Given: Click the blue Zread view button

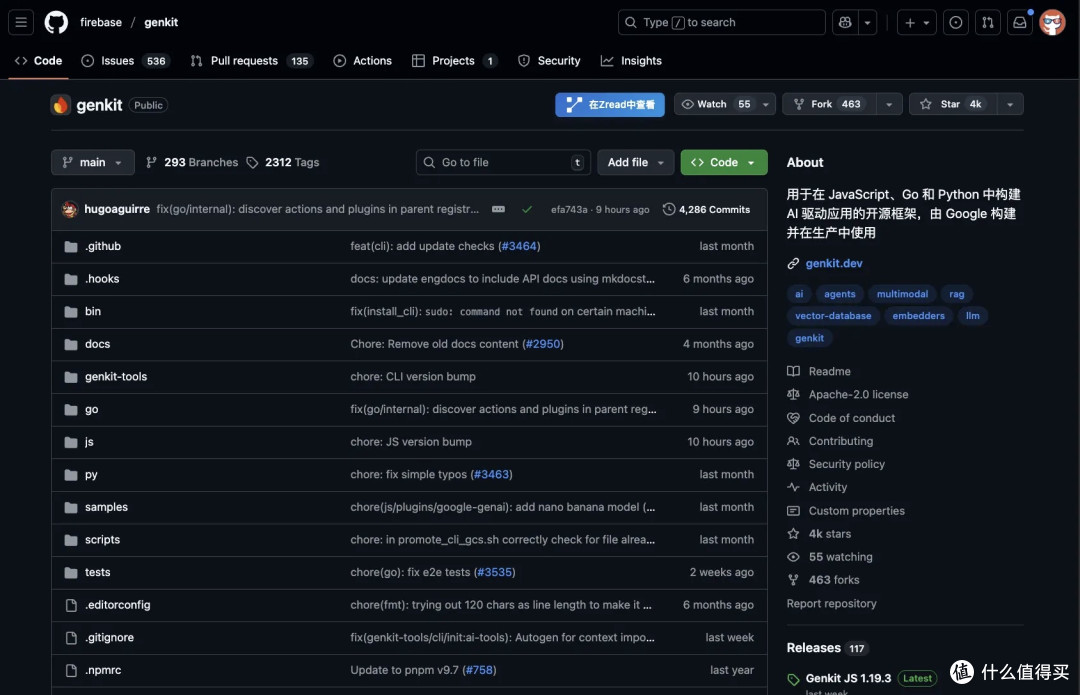Looking at the screenshot, I should coord(610,105).
